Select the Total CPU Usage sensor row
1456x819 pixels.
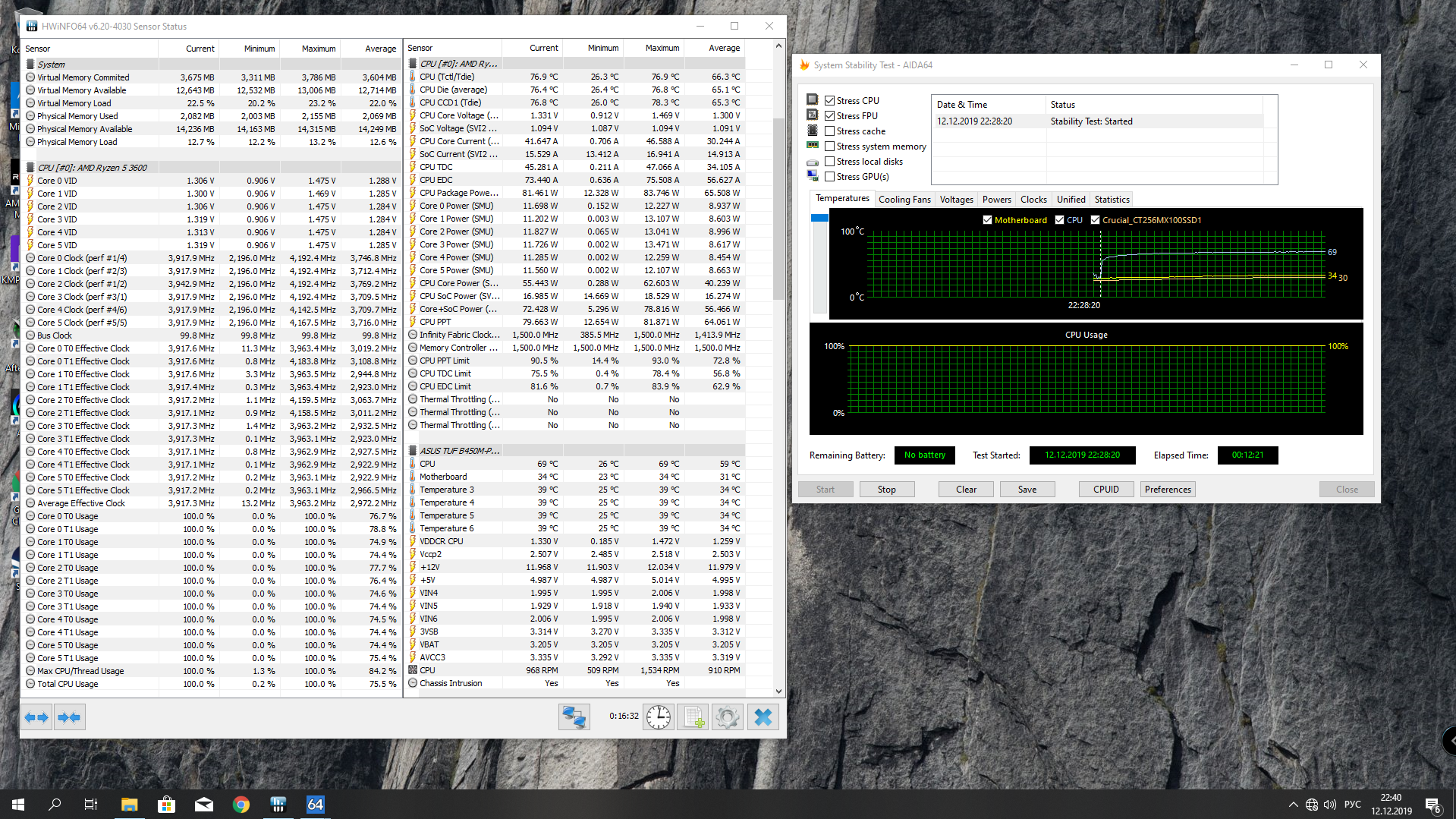(211, 684)
